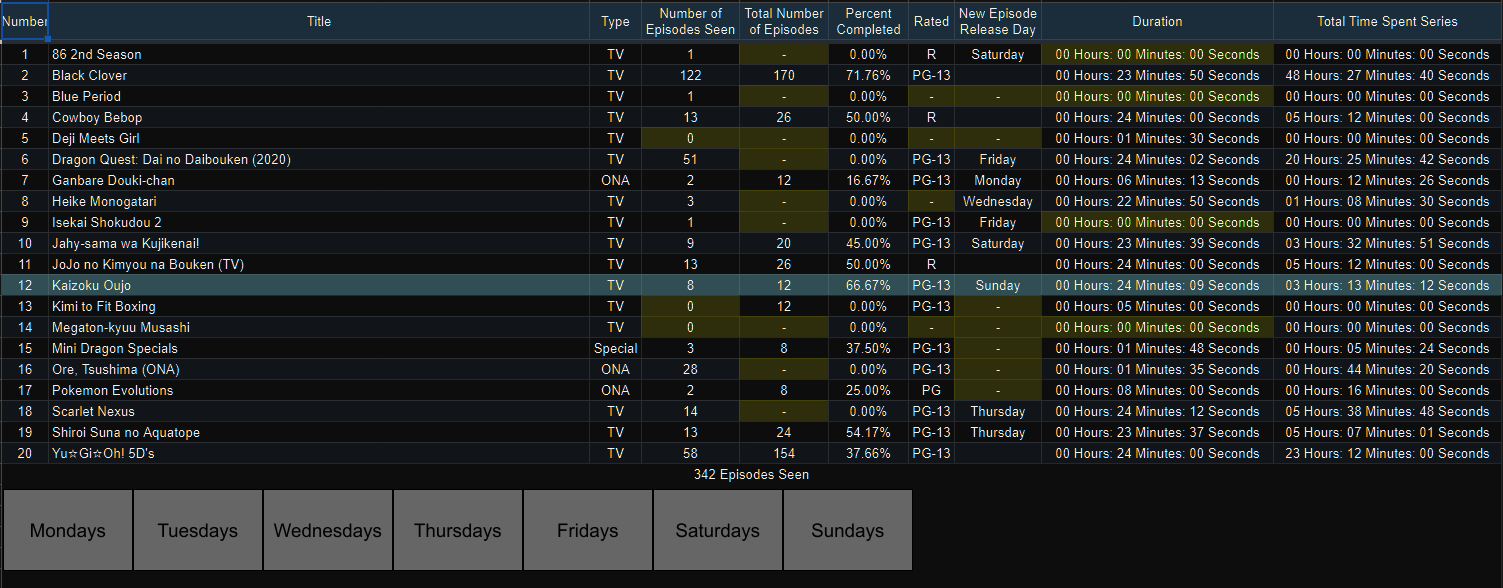Select the Fridays button
The width and height of the screenshot is (1503, 588).
[x=588, y=530]
